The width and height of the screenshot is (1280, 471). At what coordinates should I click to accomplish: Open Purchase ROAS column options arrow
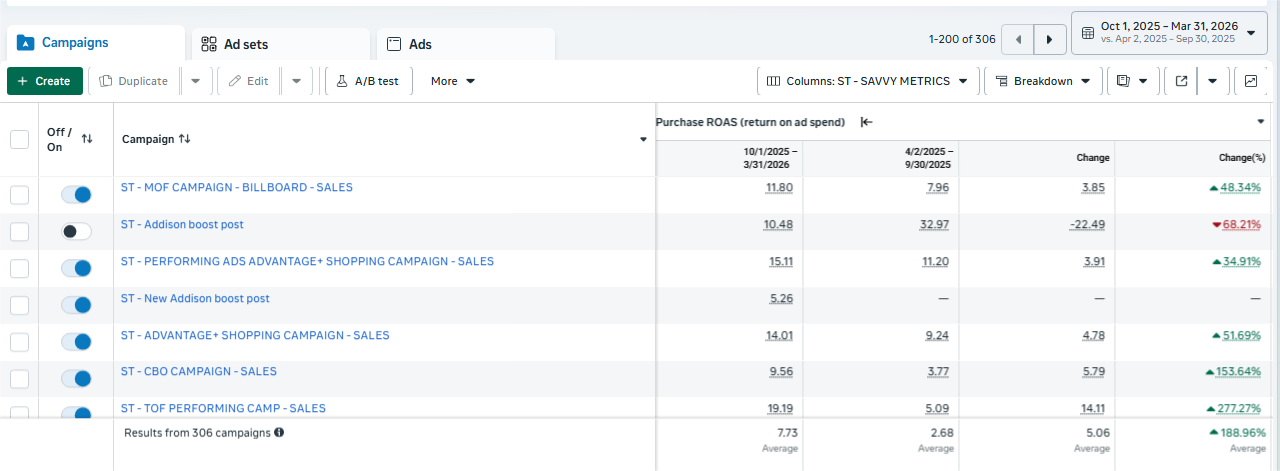(x=1261, y=122)
